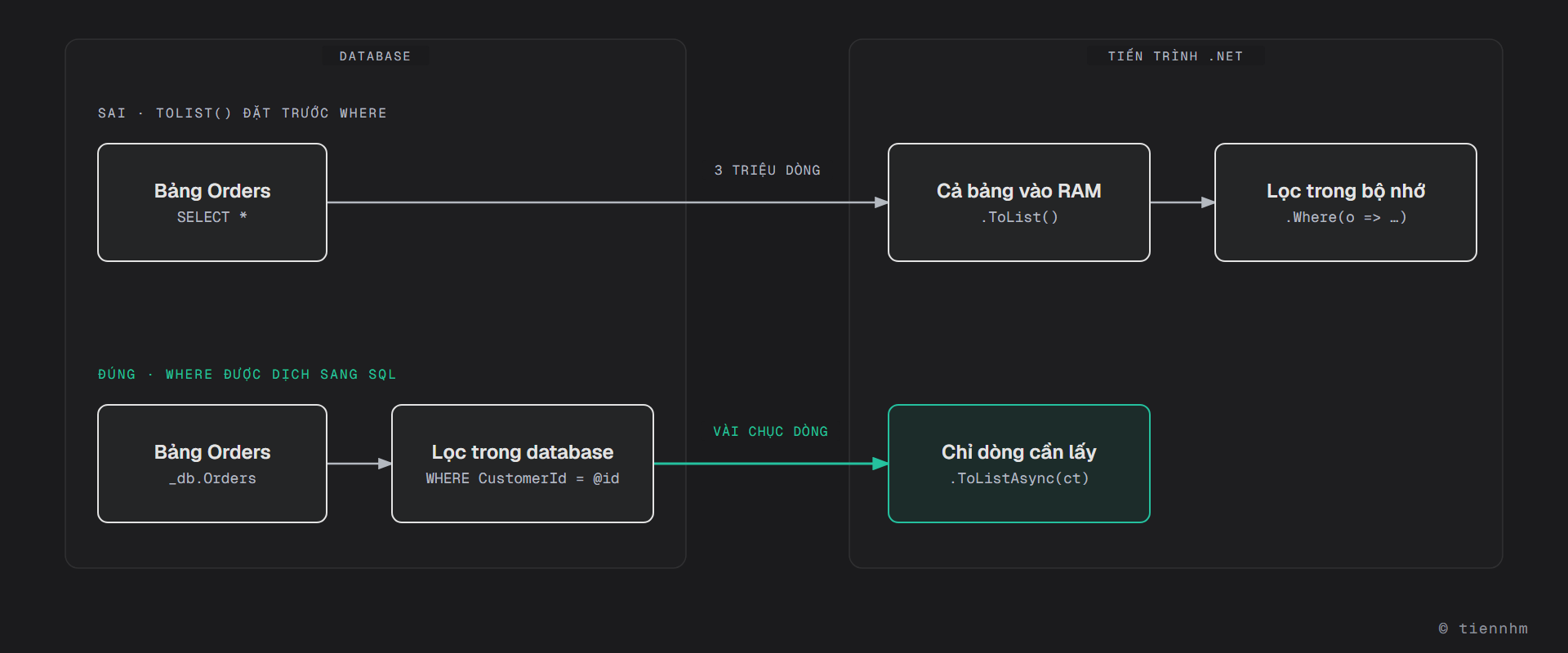Select the Bảng Orders node with SELECT *
The image size is (1568, 653).
coord(212,202)
